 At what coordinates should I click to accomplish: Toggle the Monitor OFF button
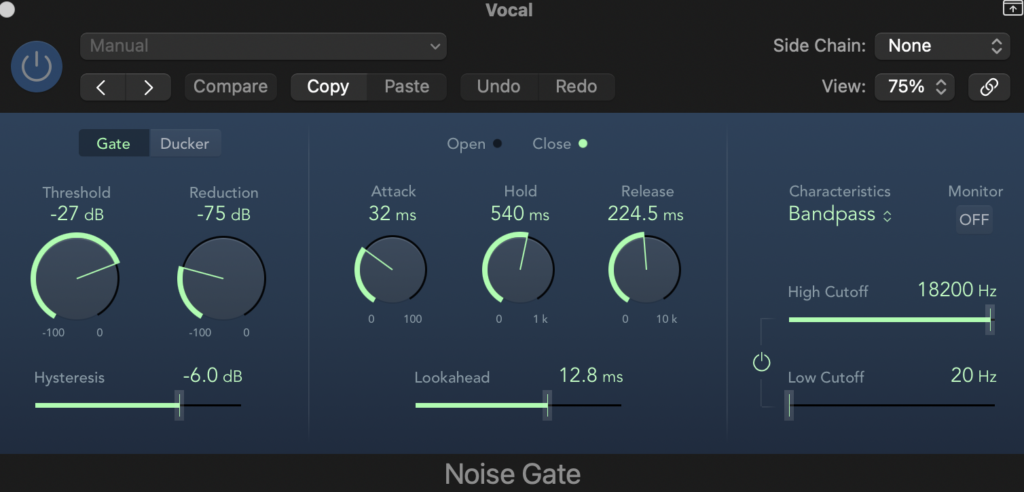pos(974,219)
